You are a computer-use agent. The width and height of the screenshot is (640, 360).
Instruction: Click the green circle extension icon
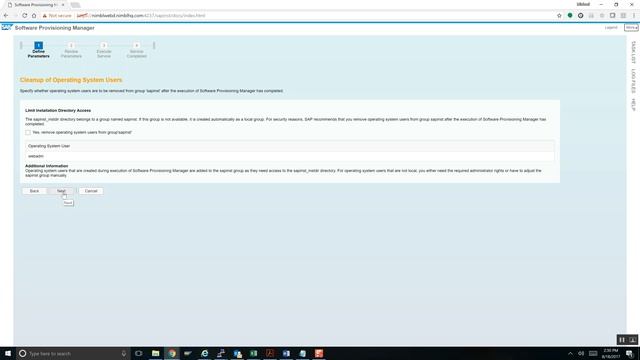[x=570, y=16]
